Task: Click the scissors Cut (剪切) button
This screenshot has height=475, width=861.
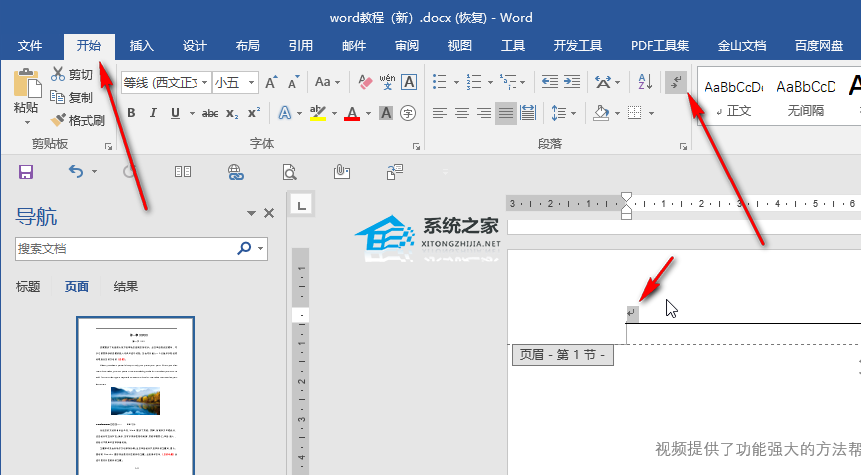Action: tap(71, 74)
